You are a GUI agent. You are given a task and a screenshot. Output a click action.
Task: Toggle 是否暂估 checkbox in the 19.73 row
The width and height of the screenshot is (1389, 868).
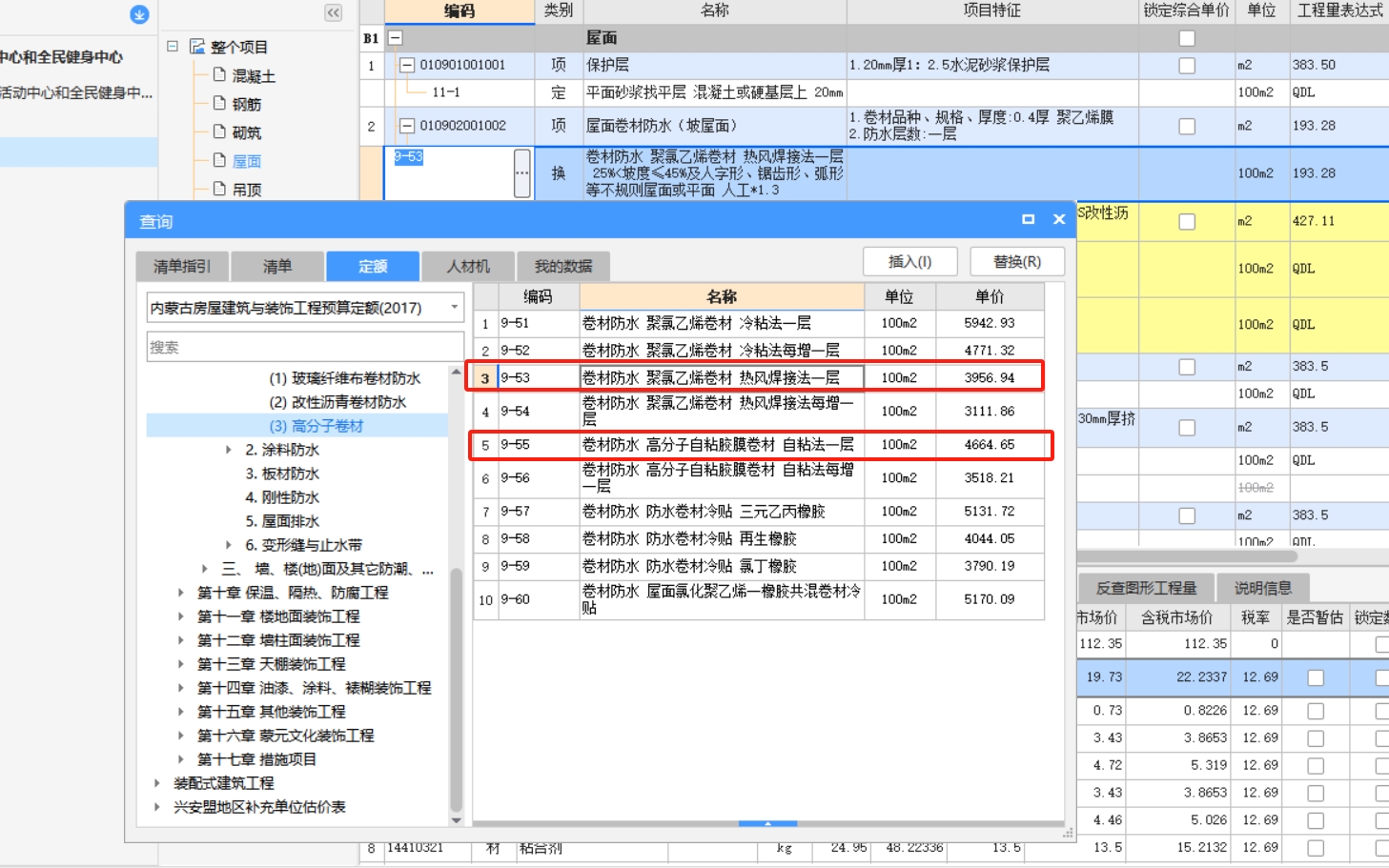click(x=1316, y=677)
